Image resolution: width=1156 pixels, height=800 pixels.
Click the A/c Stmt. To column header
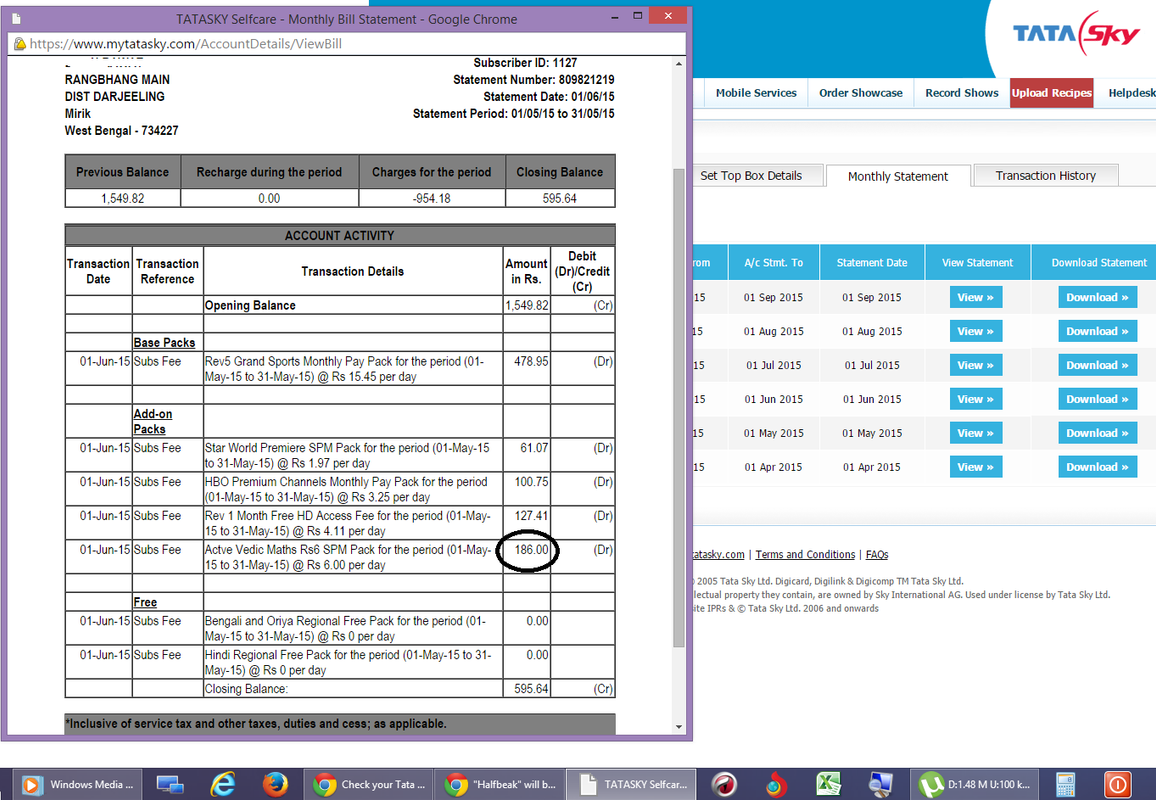[773, 262]
